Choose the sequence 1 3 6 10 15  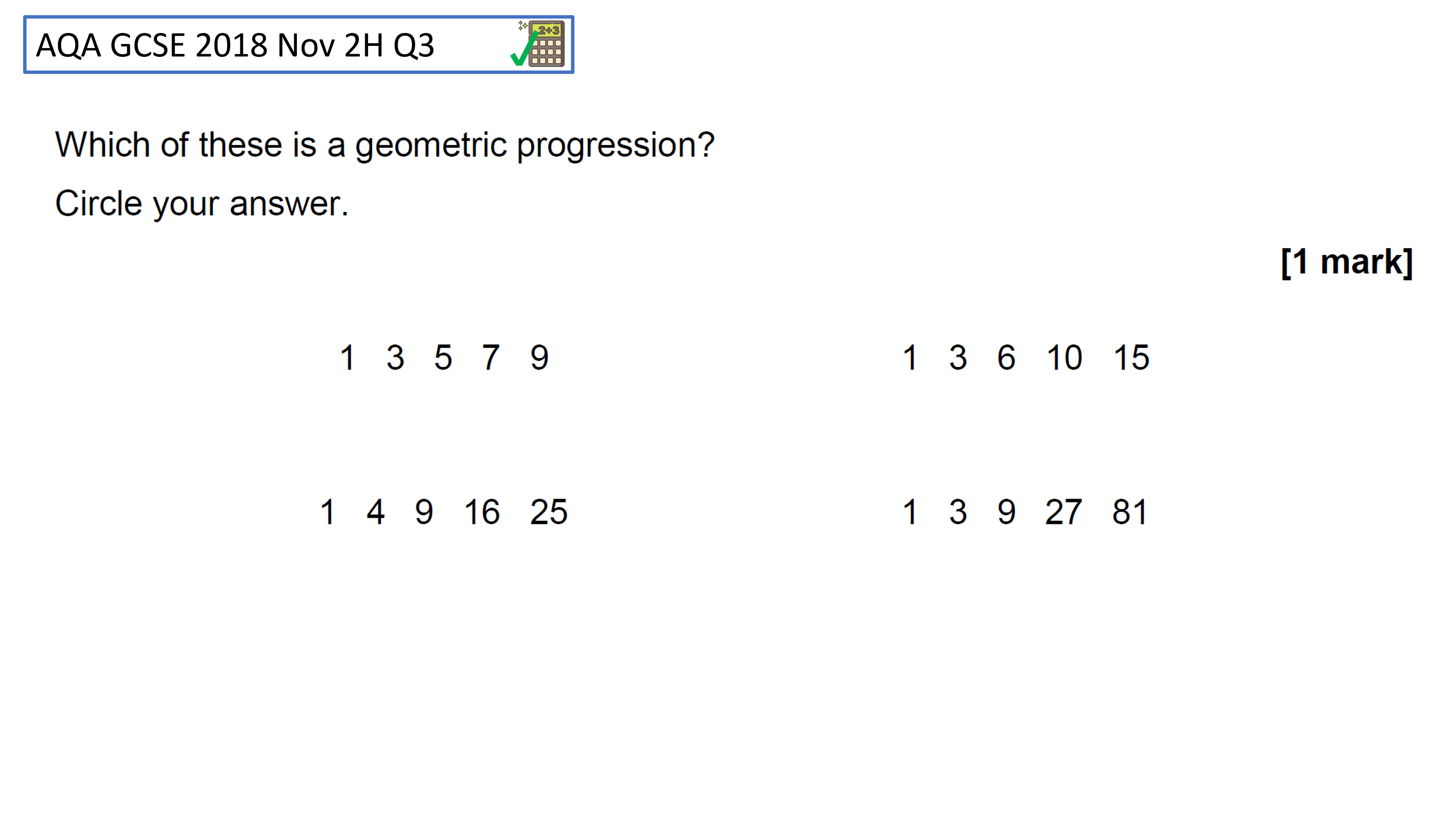click(1026, 357)
